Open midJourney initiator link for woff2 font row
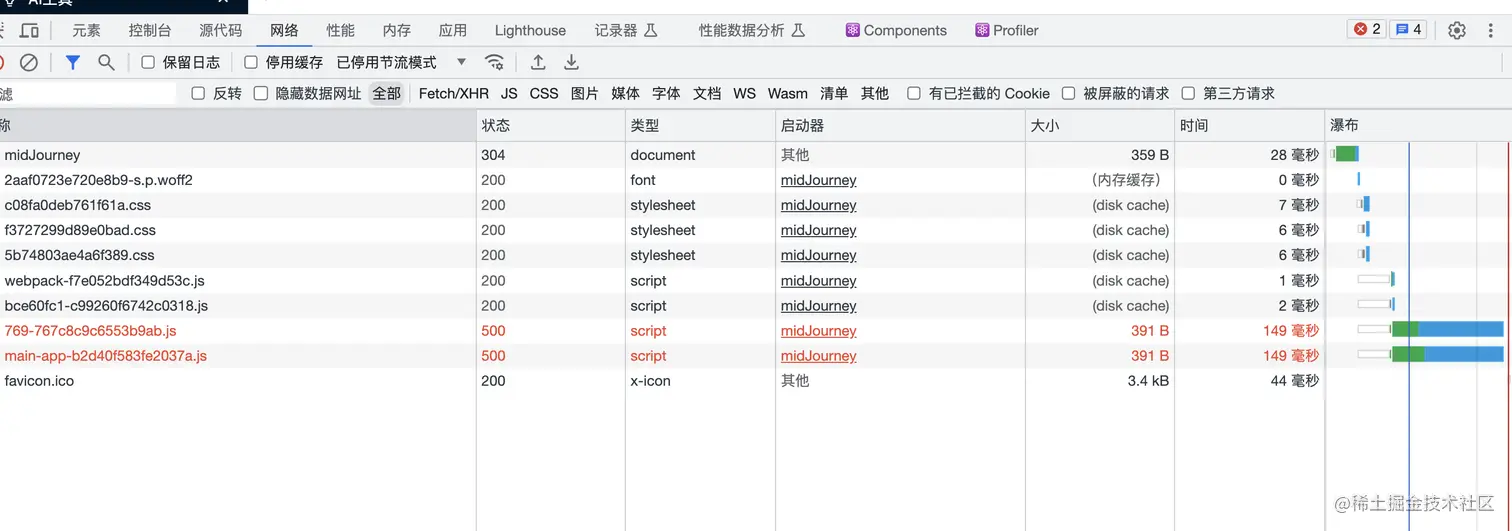1512x531 pixels. (818, 180)
